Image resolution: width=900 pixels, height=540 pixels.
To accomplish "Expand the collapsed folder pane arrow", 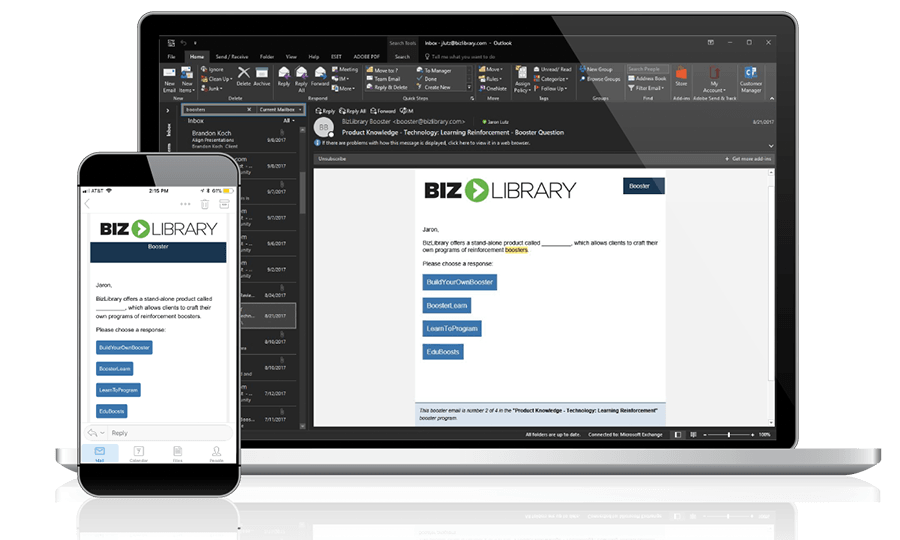I will point(168,110).
